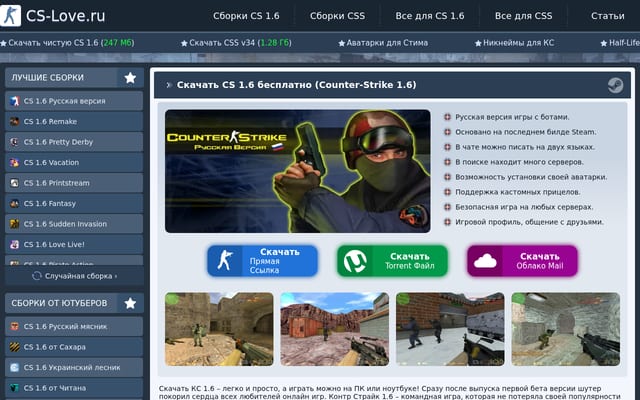Open the icy tunnel screenshot thumbnail

click(x=566, y=329)
